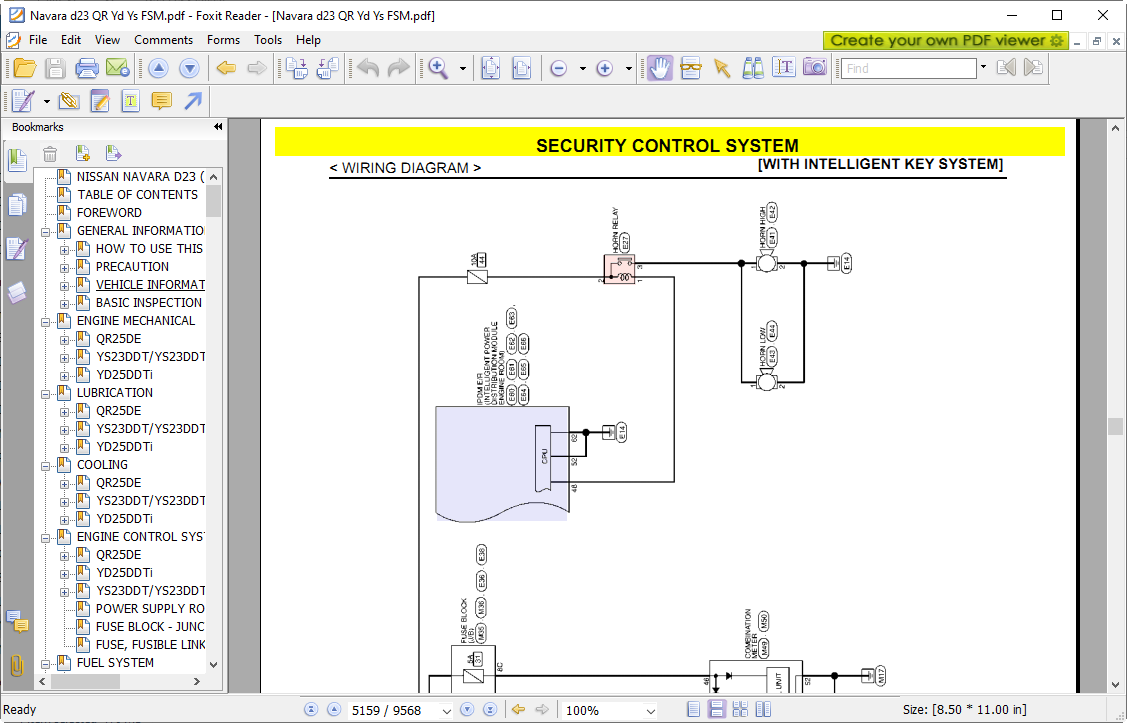This screenshot has height=723, width=1127.
Task: Click the Email envelope icon in the toolbar
Action: (117, 68)
